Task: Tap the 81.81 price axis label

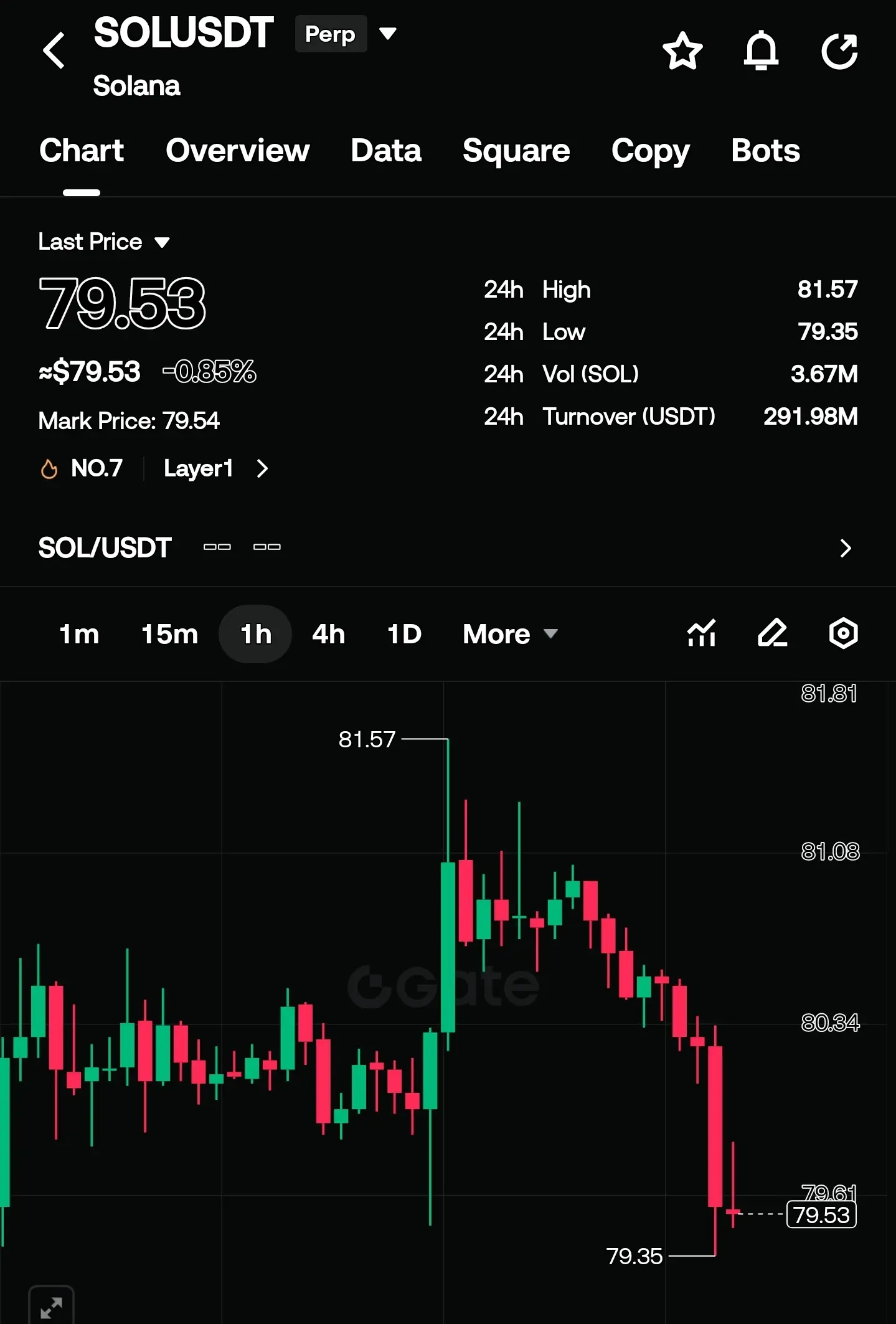Action: coord(829,693)
